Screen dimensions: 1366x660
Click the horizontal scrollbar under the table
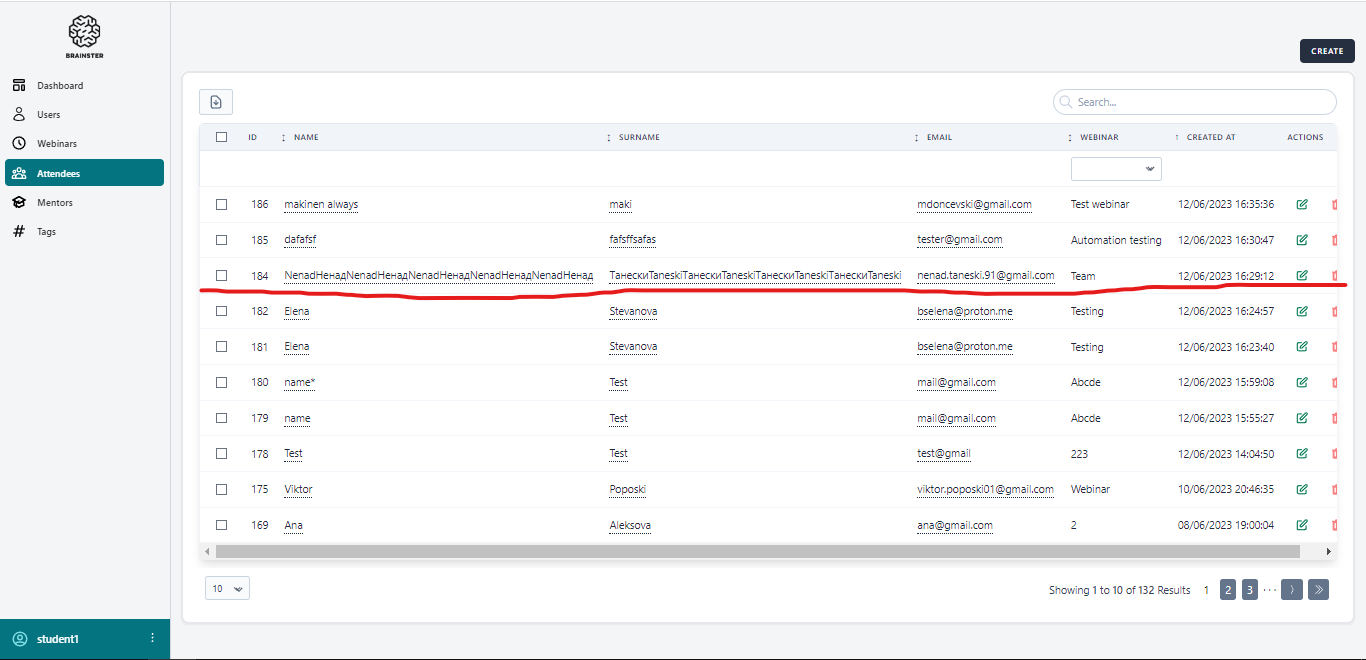tap(757, 551)
